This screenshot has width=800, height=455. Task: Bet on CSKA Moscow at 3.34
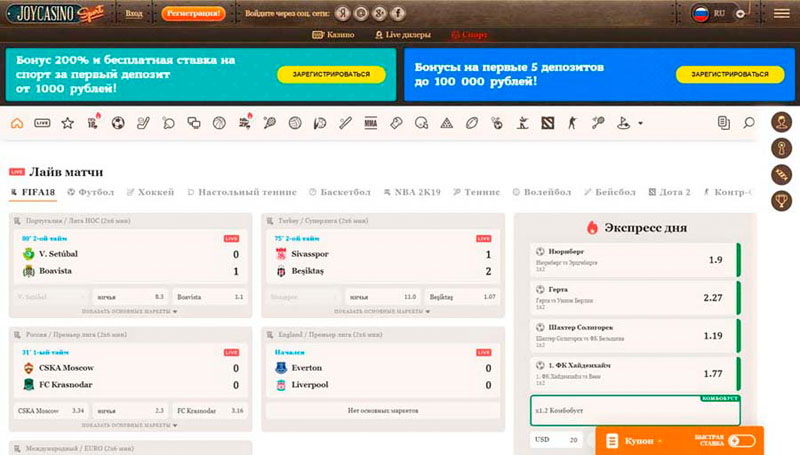(x=51, y=411)
